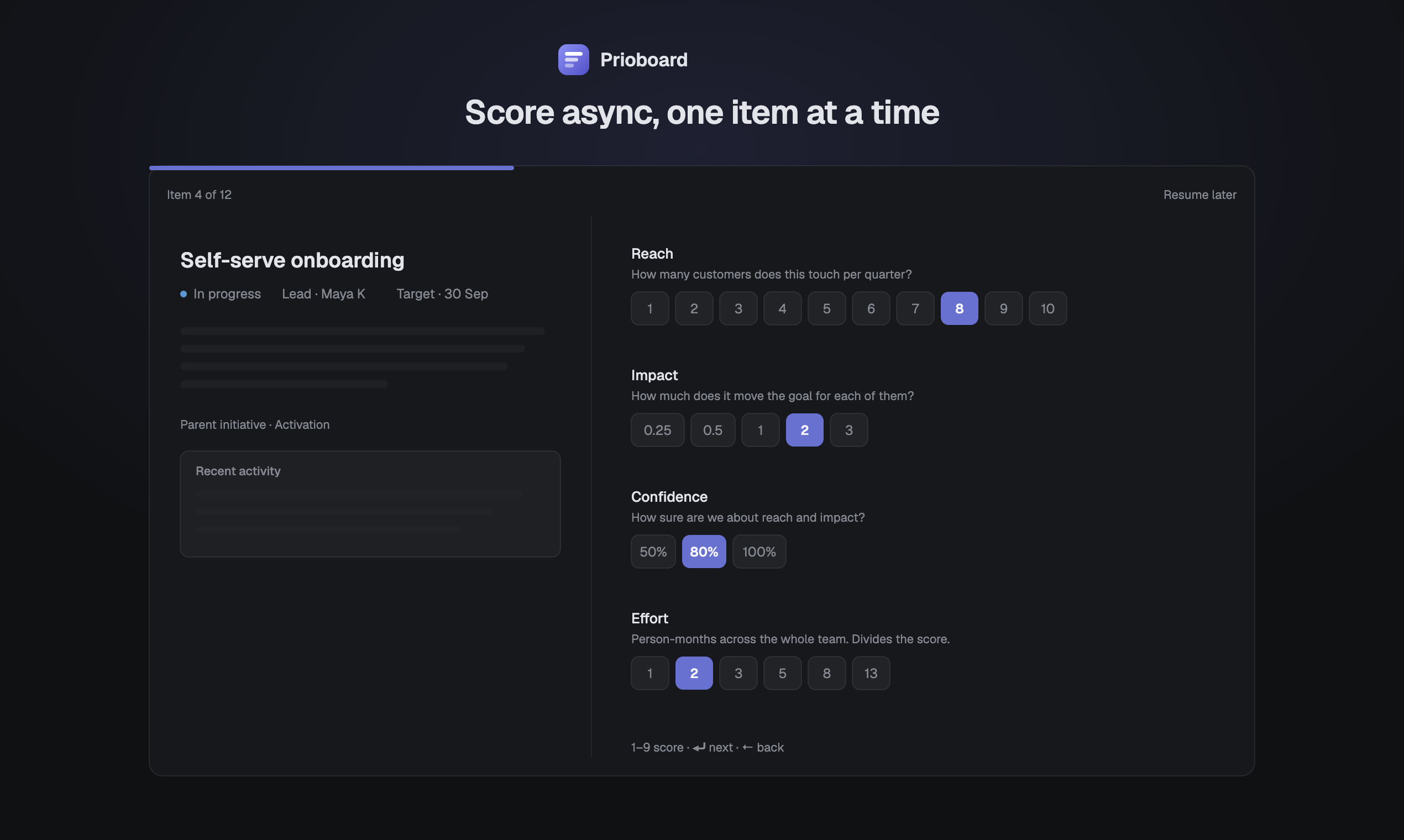Screen dimensions: 1404x840
Task: Set Effort to 13 person-months
Action: 871,674
